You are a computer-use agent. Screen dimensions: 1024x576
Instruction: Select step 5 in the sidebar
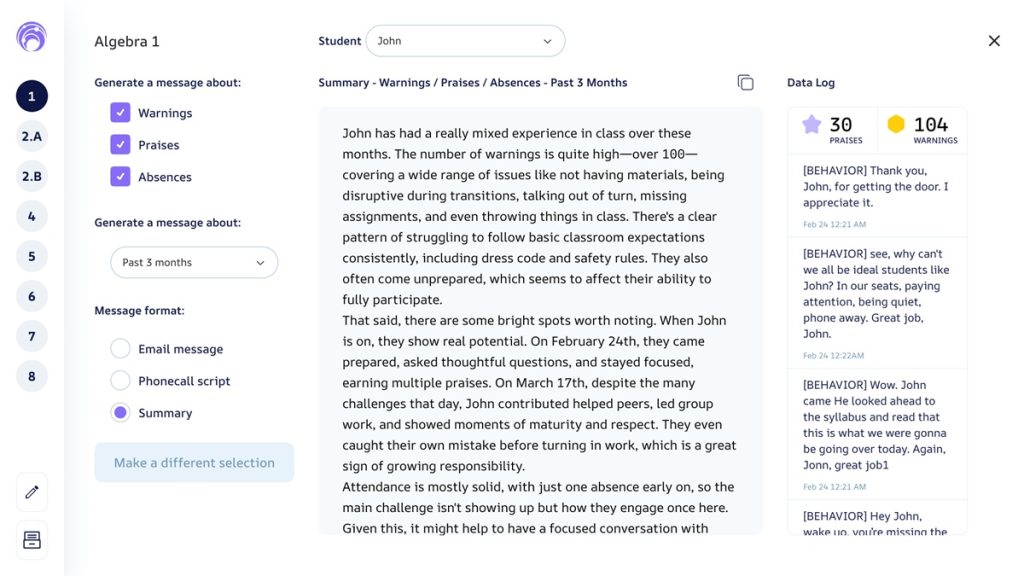[x=31, y=257]
